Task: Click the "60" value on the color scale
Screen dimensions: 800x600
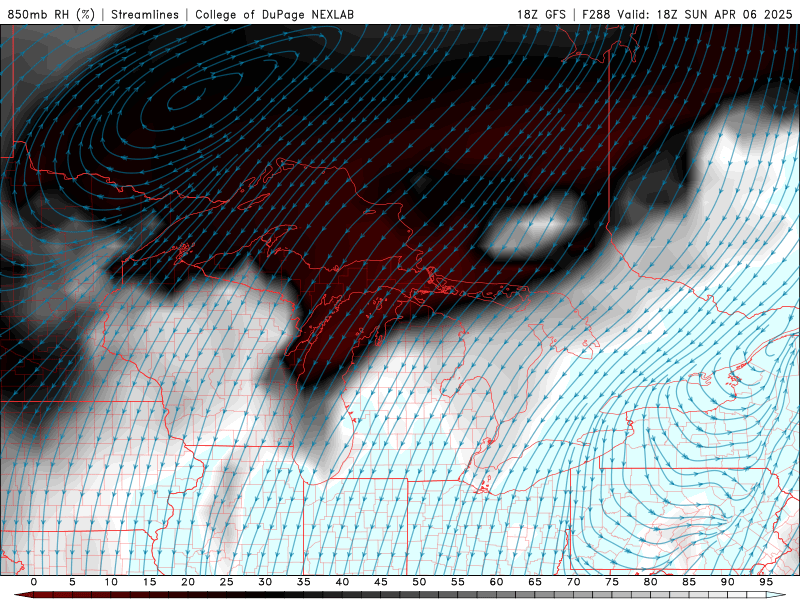Action: click(496, 582)
